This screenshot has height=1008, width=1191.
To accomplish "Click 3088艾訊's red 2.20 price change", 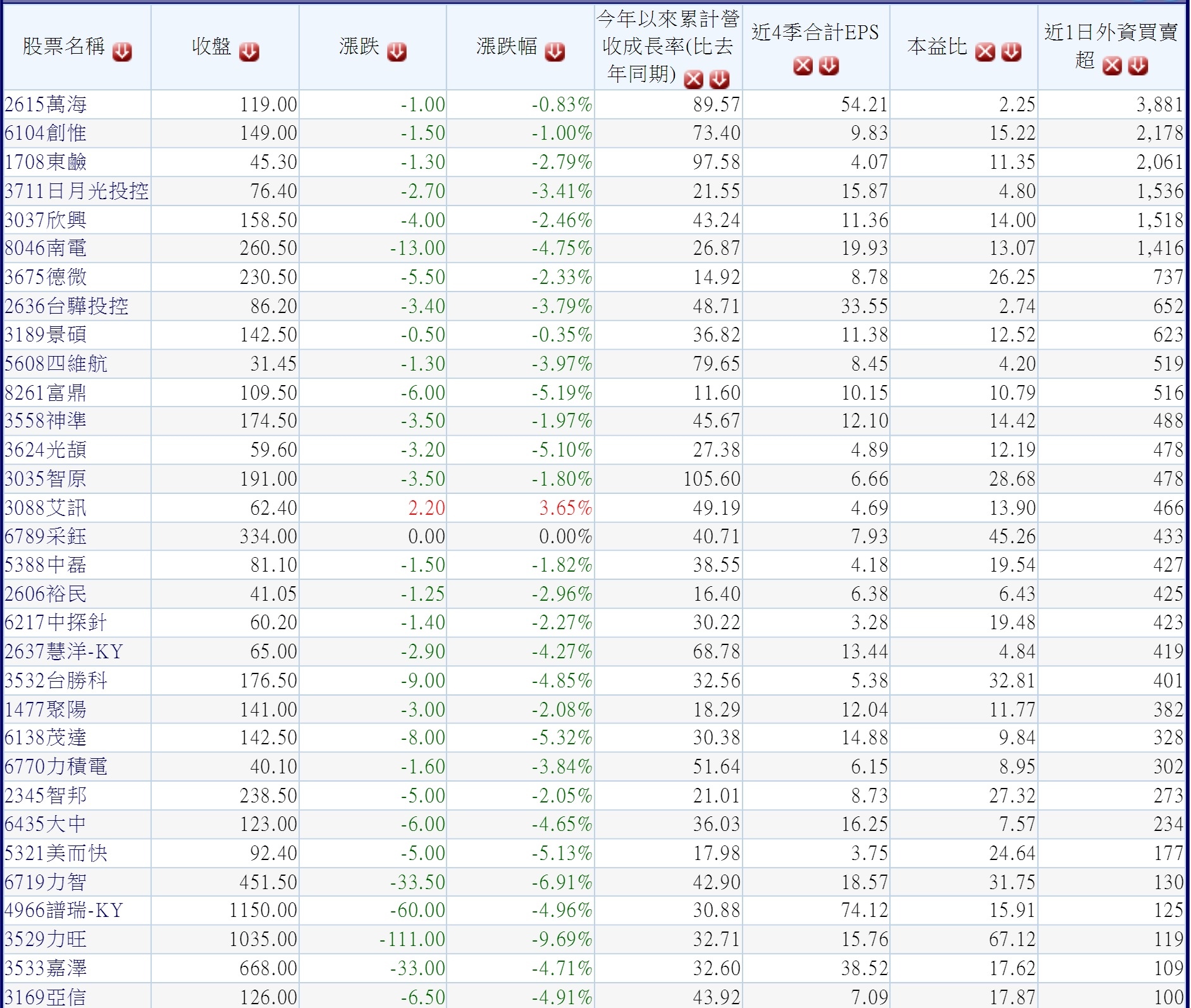I will pyautogui.click(x=426, y=508).
